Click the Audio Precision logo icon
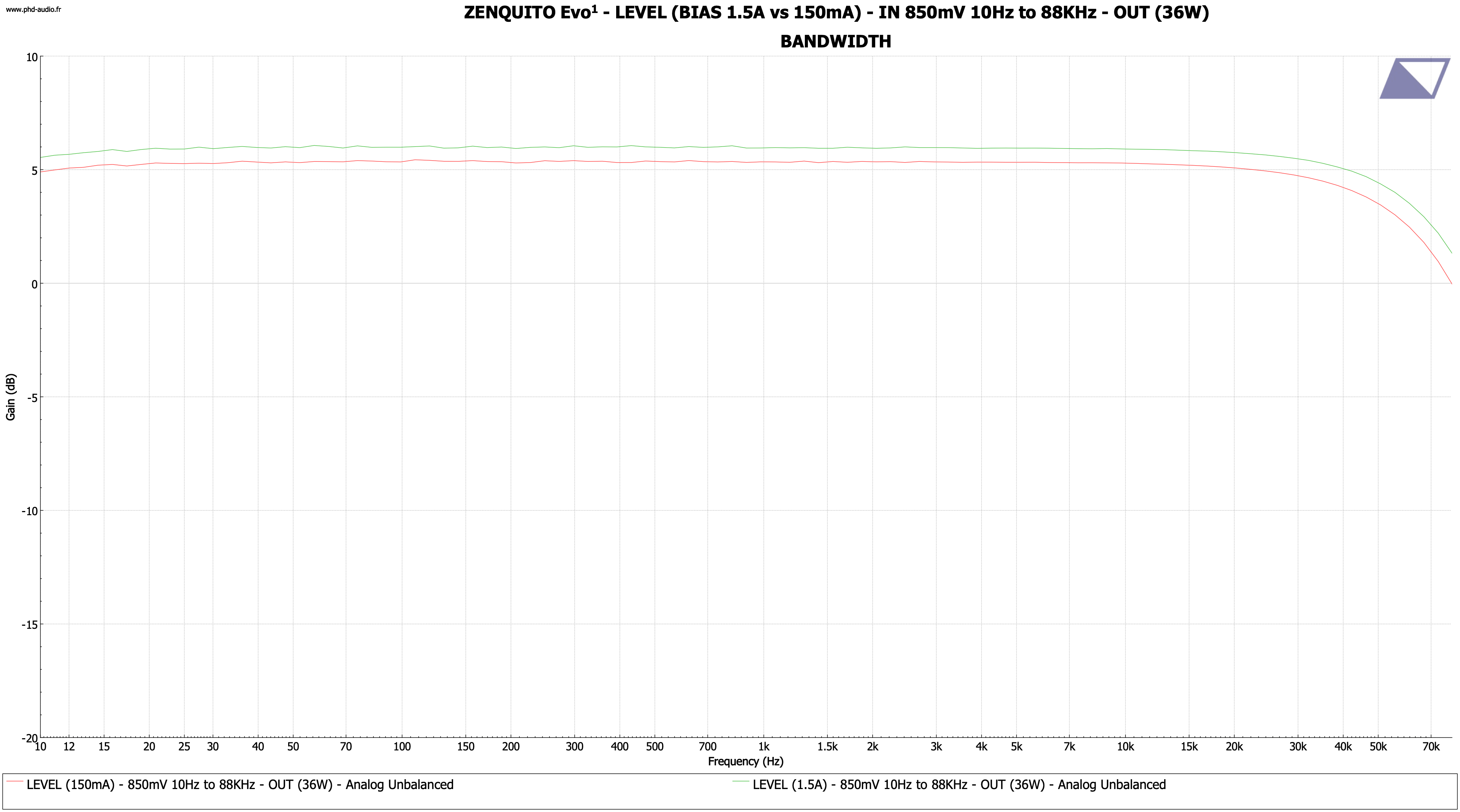The image size is (1460, 812). point(1415,78)
